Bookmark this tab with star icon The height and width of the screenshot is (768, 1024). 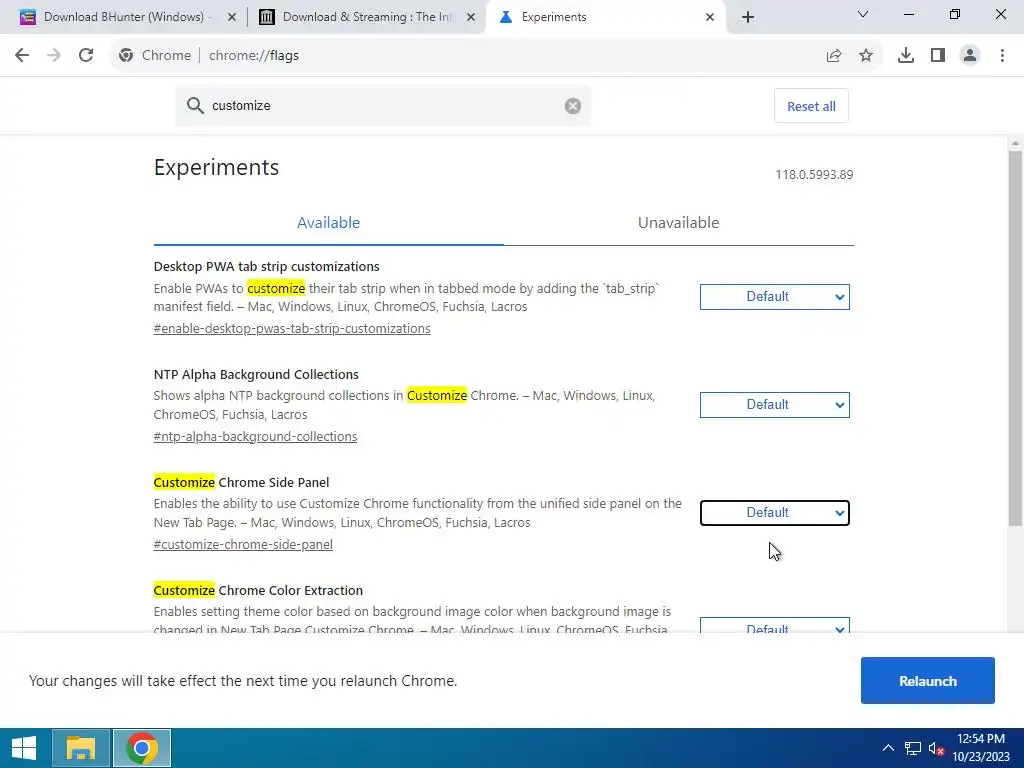click(x=866, y=56)
